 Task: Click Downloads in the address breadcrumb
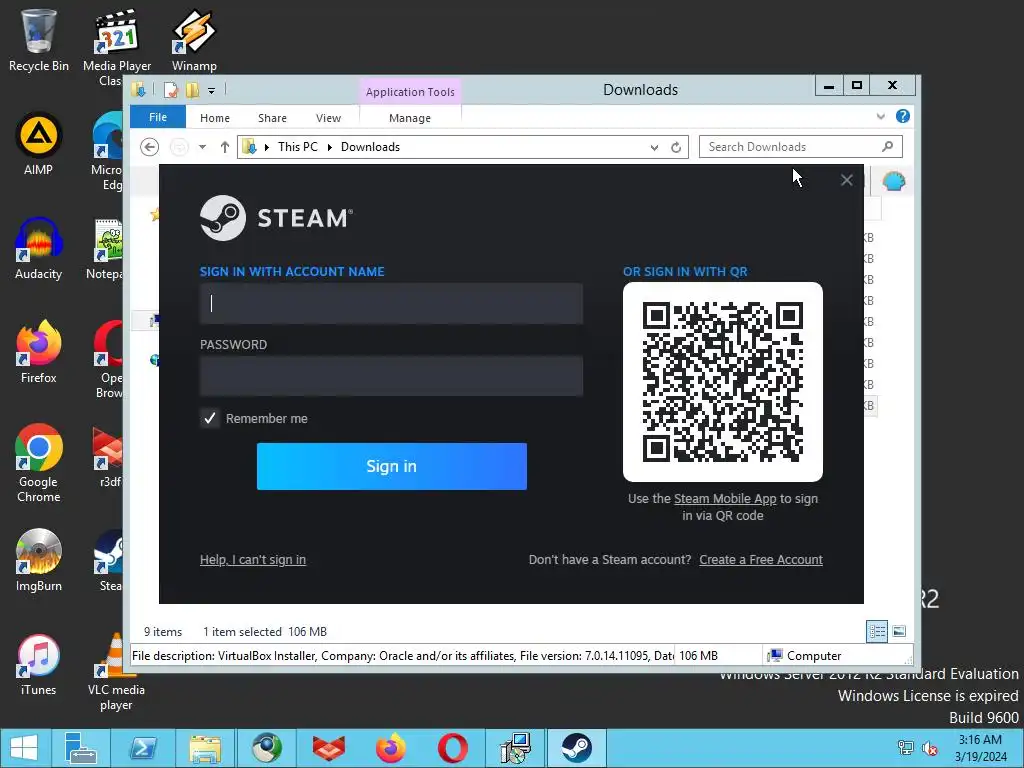point(370,147)
